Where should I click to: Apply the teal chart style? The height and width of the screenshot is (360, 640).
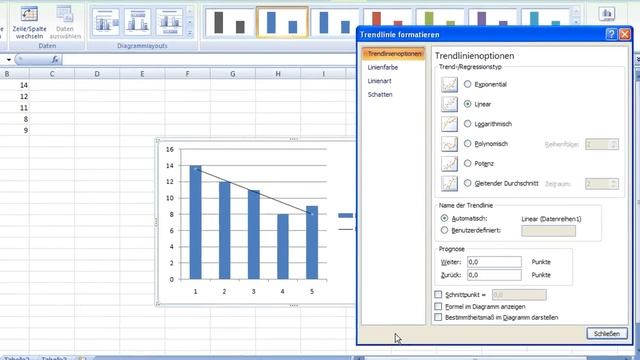point(544,18)
